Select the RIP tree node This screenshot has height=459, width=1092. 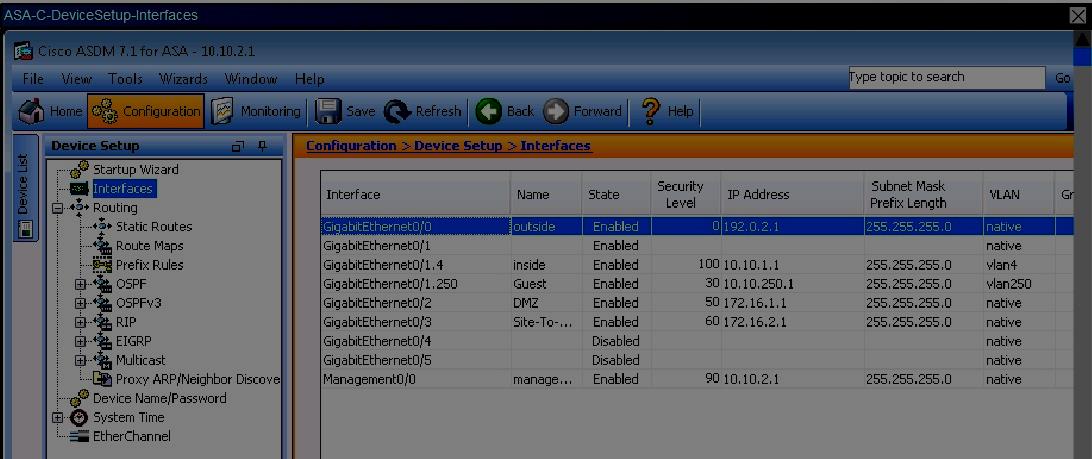[126, 322]
